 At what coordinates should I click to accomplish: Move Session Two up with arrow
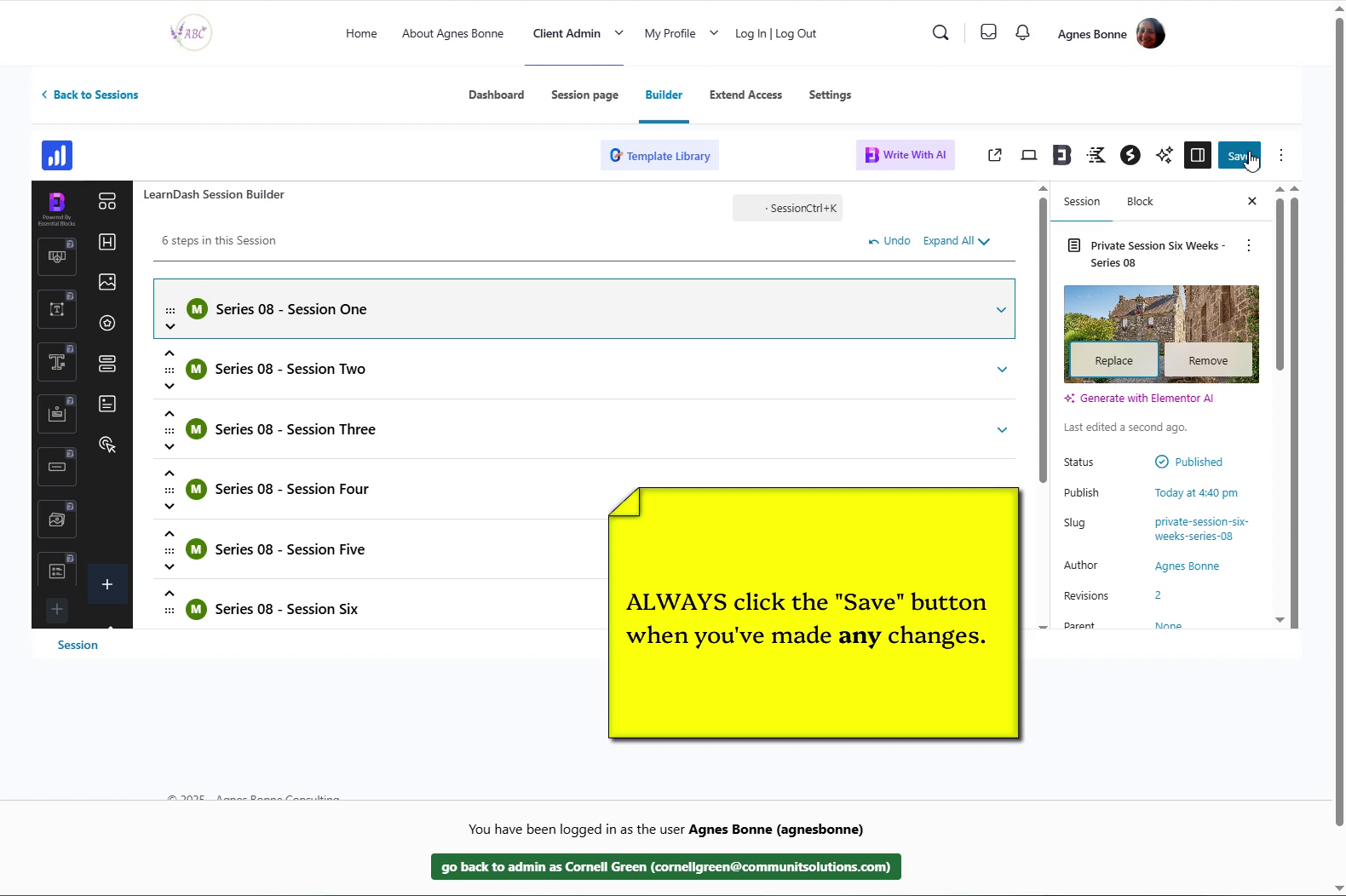click(x=170, y=353)
